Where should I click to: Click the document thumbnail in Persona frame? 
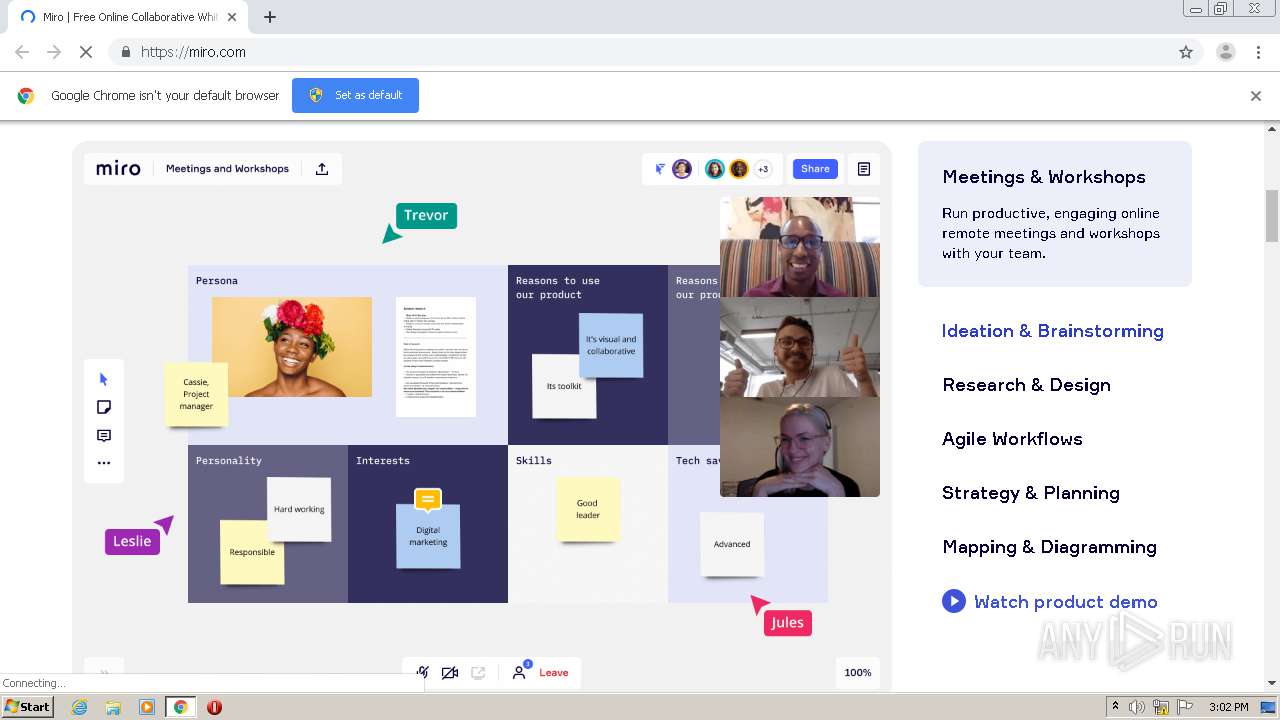(436, 357)
